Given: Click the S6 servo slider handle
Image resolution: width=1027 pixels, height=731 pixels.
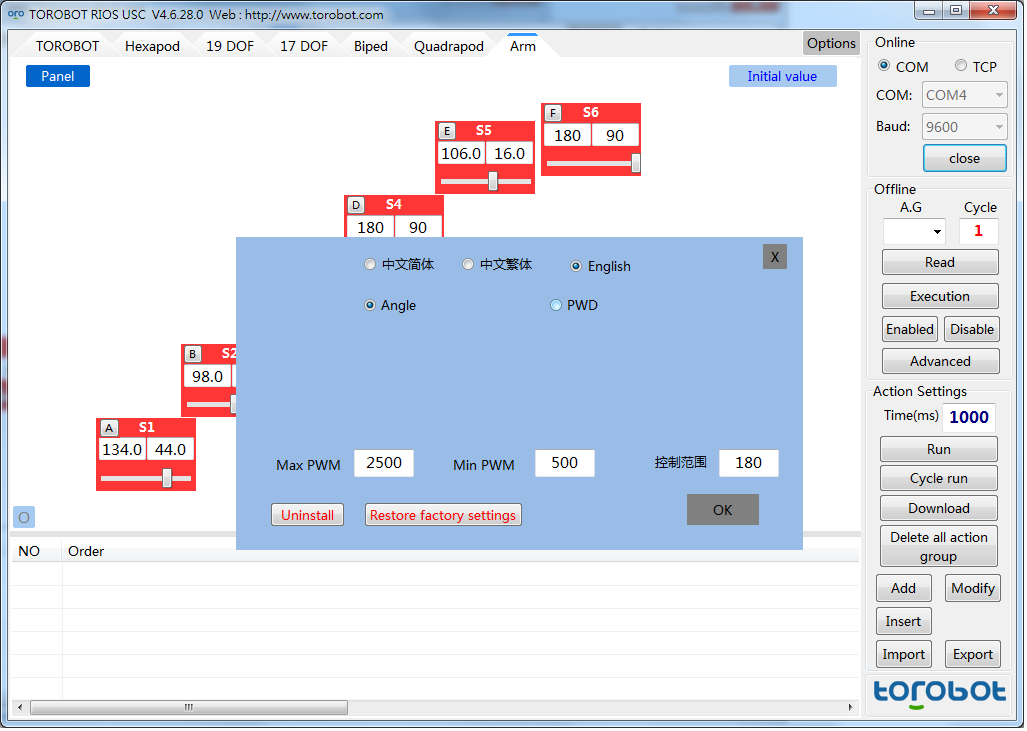Looking at the screenshot, I should pyautogui.click(x=635, y=163).
